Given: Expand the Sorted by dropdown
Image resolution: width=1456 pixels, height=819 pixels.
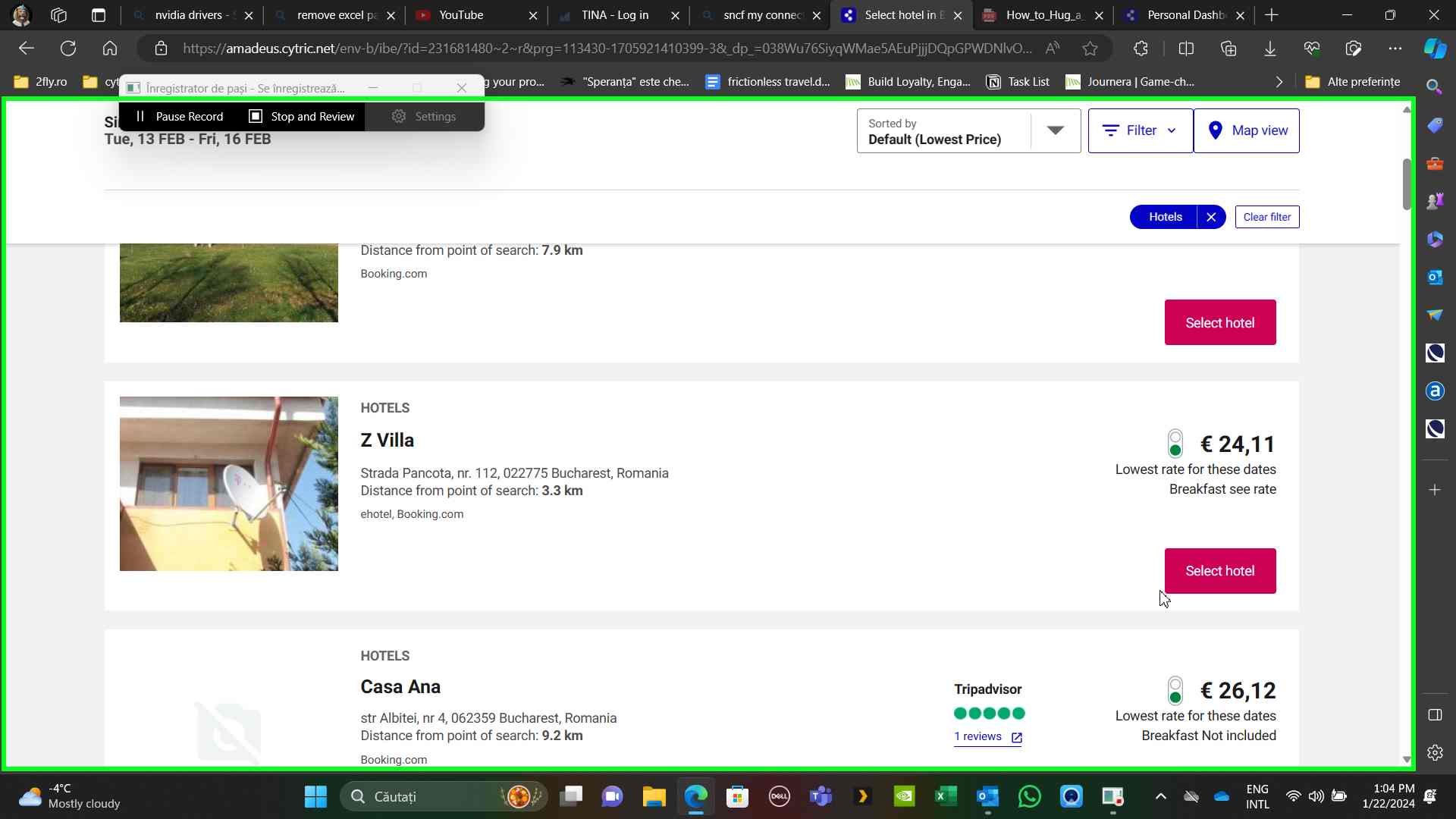Looking at the screenshot, I should click(x=1055, y=130).
